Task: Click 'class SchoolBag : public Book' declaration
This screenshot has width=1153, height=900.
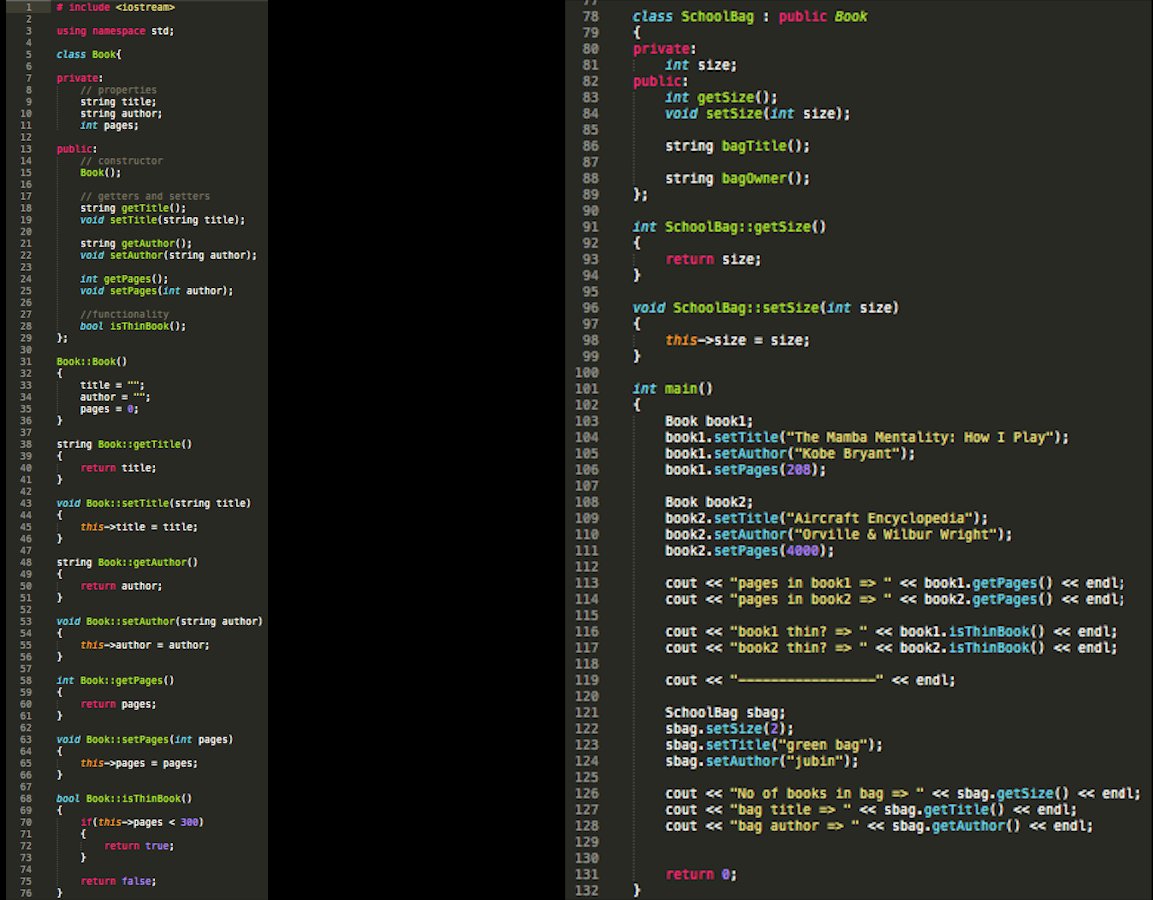Action: coord(750,16)
